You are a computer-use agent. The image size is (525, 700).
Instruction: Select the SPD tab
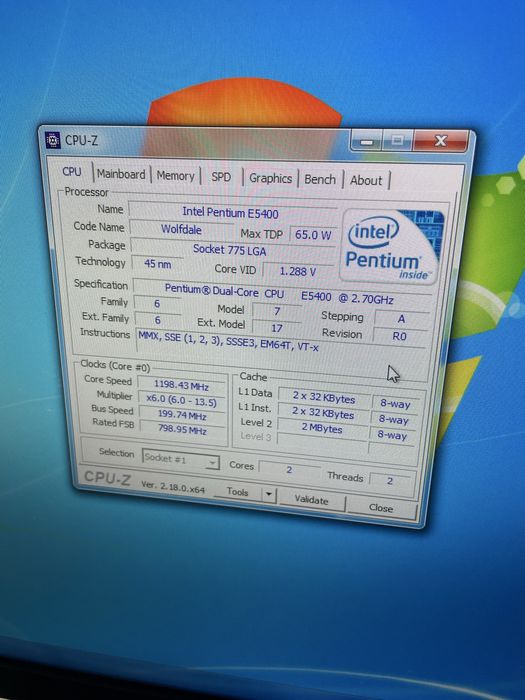(x=221, y=177)
